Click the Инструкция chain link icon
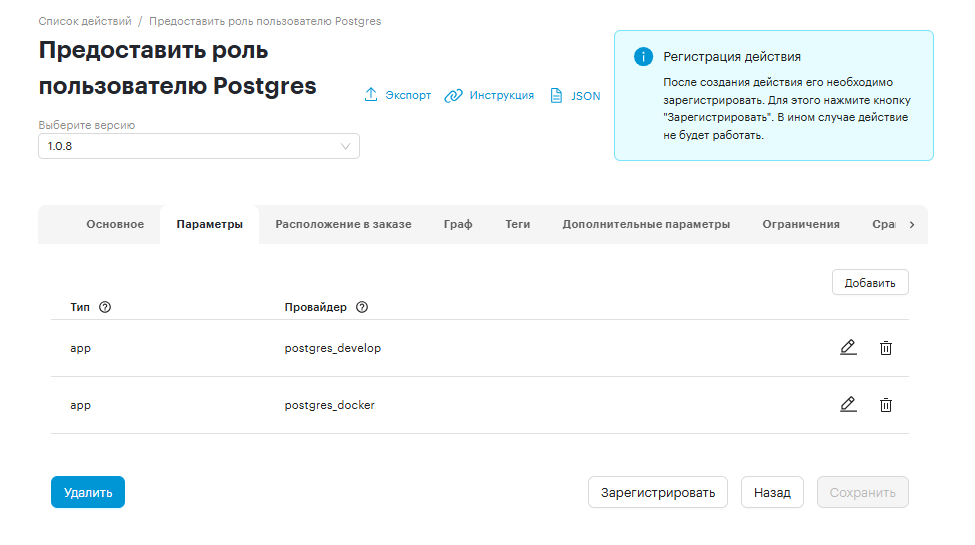Screen dimensions: 975x545 click(453, 95)
